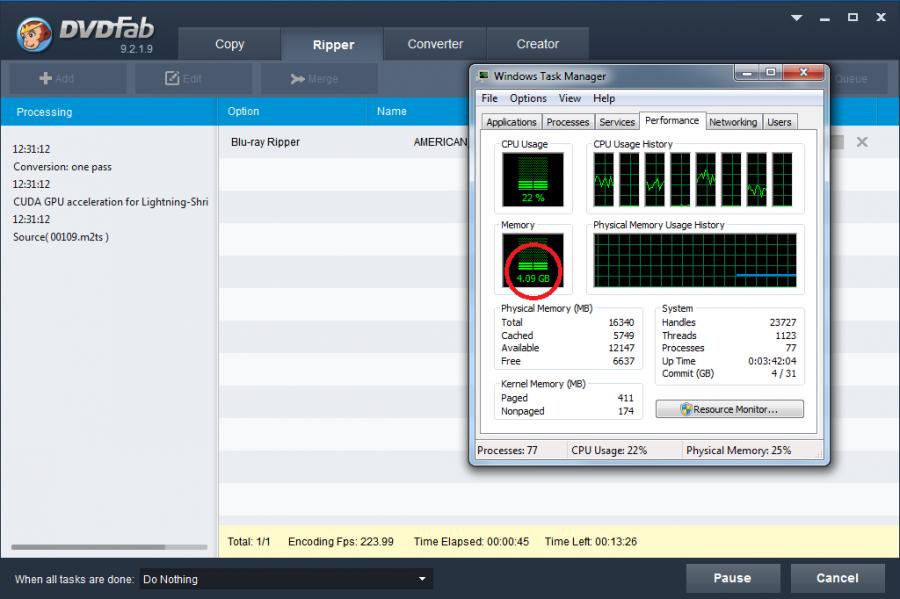Open the View menu in Task Manager
The height and width of the screenshot is (599, 900).
[570, 98]
